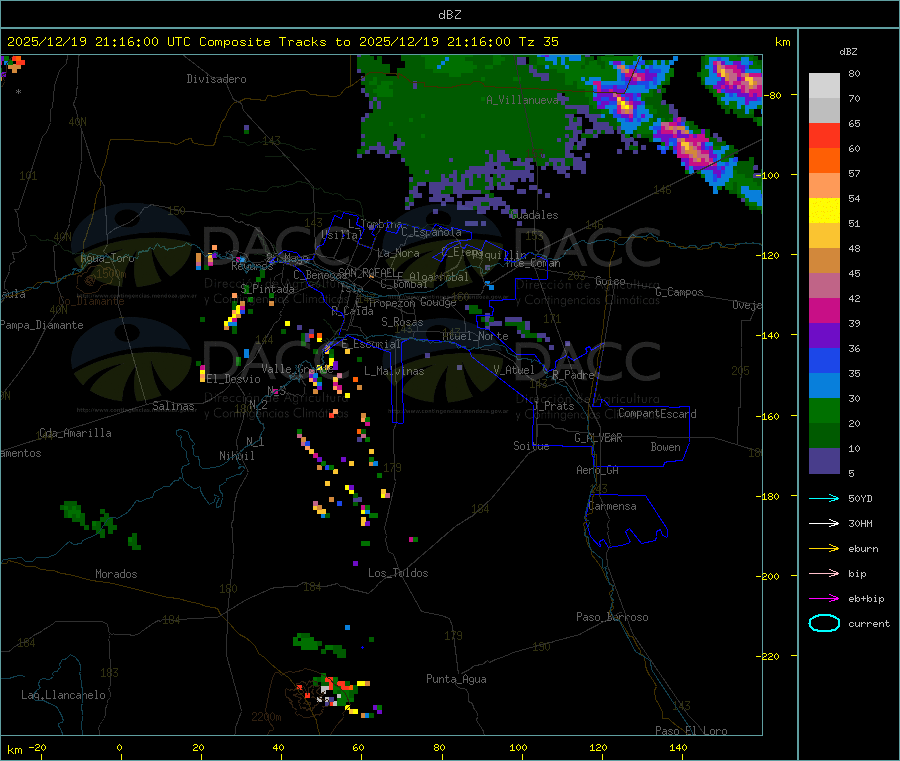
Task: Click the magenta eb+bip arrow legend icon
Action: tap(824, 598)
